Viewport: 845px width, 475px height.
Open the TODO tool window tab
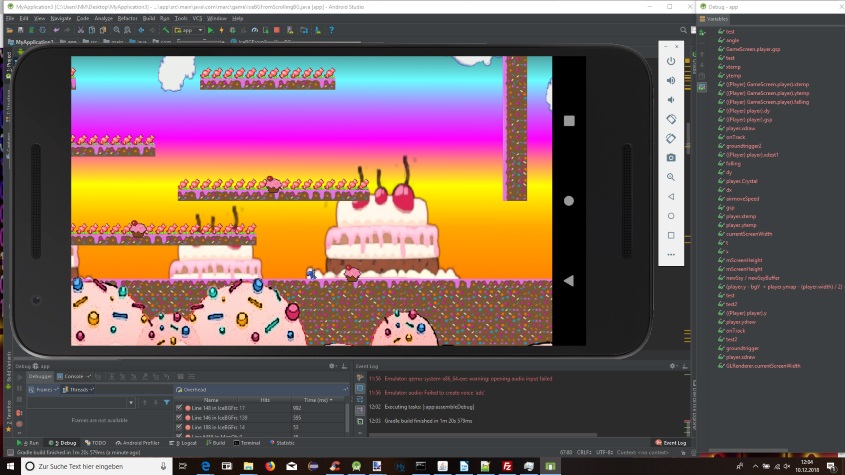pyautogui.click(x=95, y=443)
